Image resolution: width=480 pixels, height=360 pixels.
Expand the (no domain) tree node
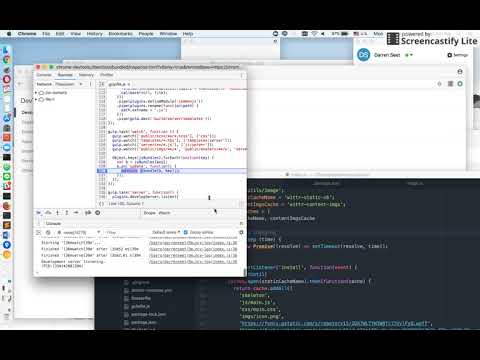coord(36,93)
